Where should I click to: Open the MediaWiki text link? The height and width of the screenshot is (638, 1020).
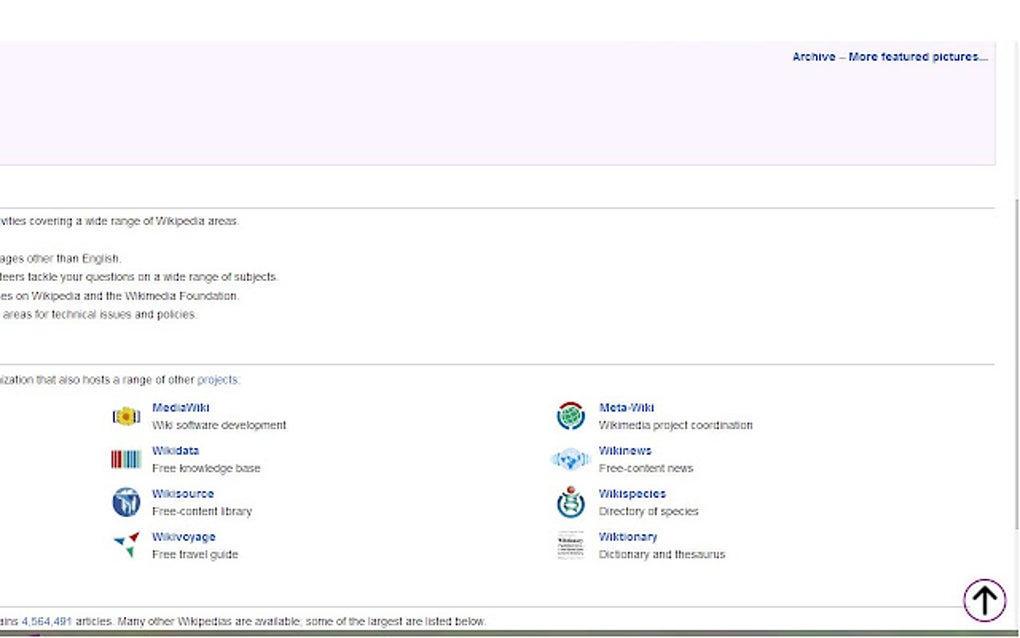point(180,407)
